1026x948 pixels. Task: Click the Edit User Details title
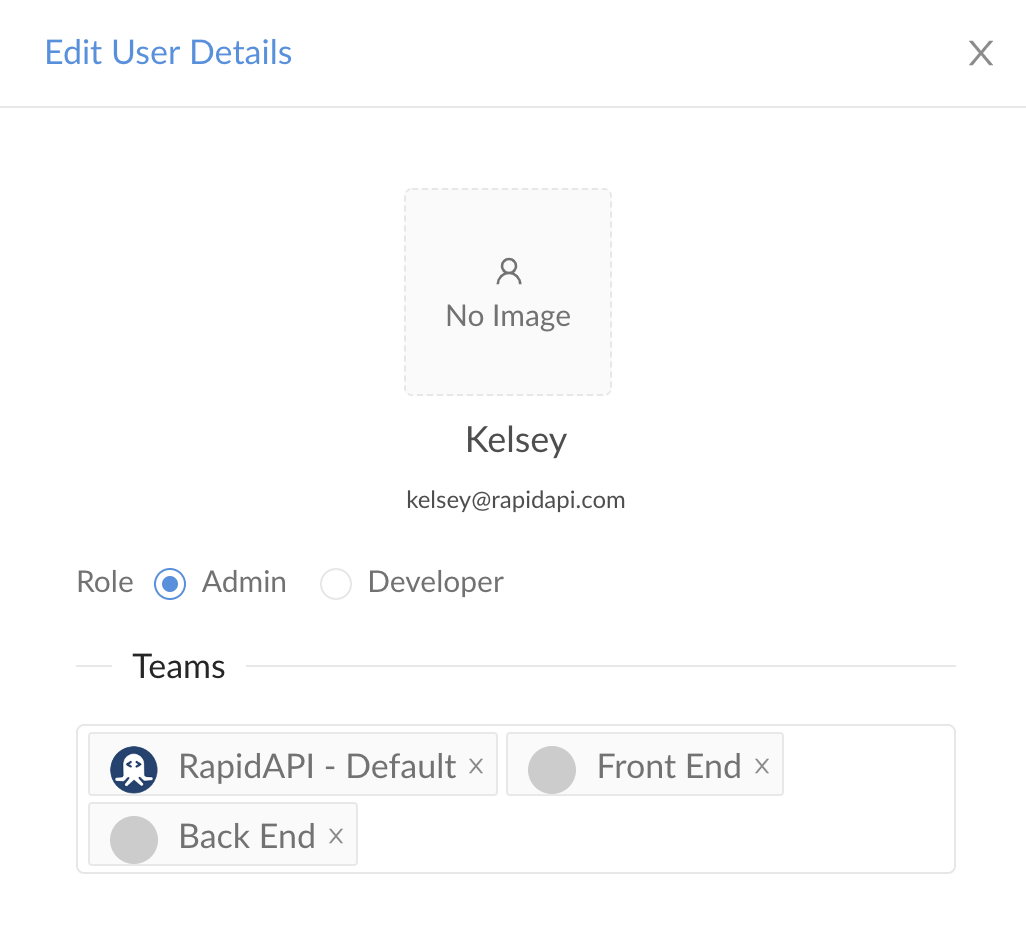168,52
